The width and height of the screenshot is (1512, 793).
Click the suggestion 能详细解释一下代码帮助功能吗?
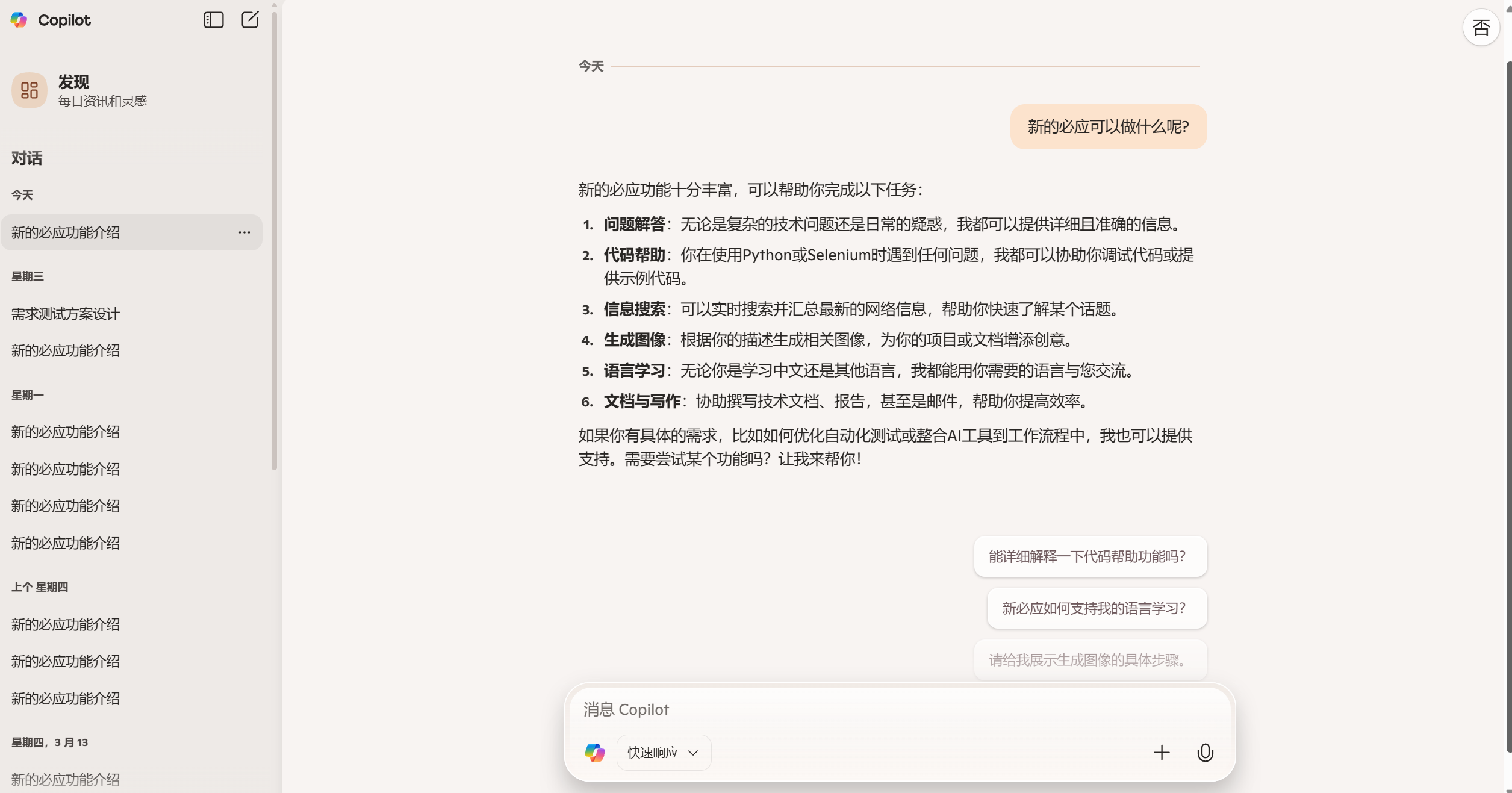tap(1090, 556)
